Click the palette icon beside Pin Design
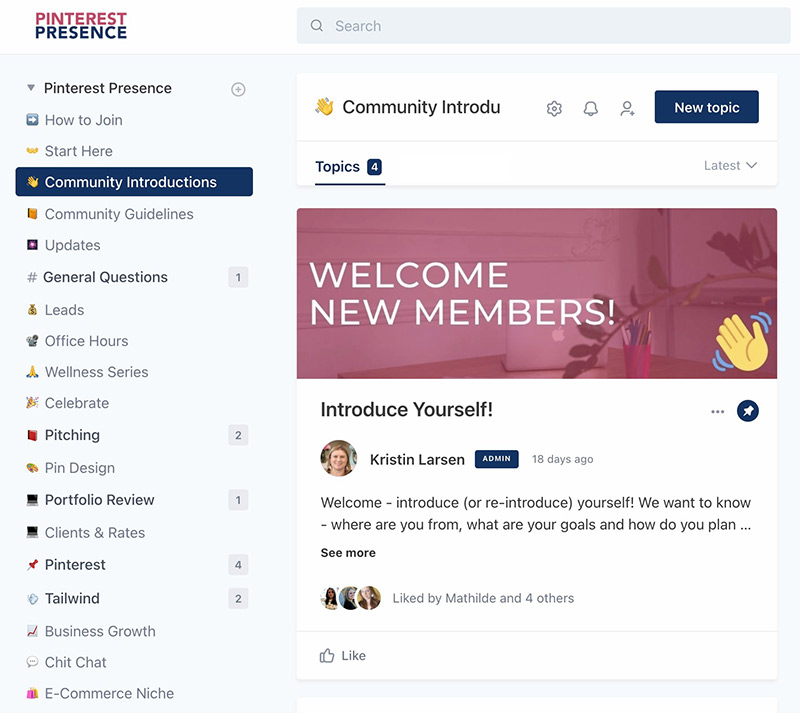 pyautogui.click(x=32, y=468)
